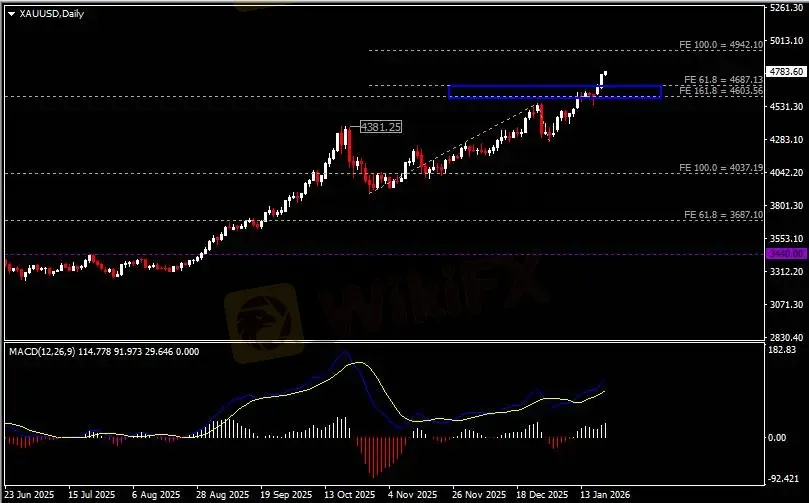
Task: Click the 0.00 MACD zero level value
Action: coord(777,437)
